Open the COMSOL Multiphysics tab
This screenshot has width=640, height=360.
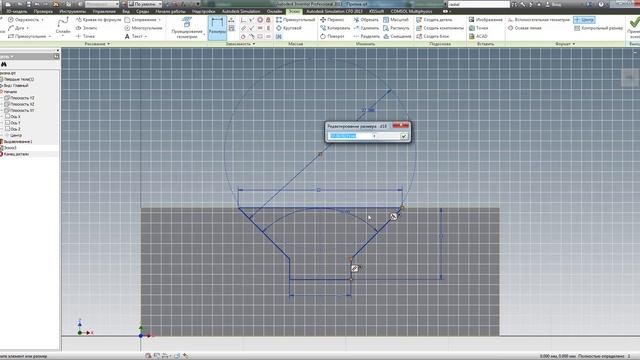(411, 11)
